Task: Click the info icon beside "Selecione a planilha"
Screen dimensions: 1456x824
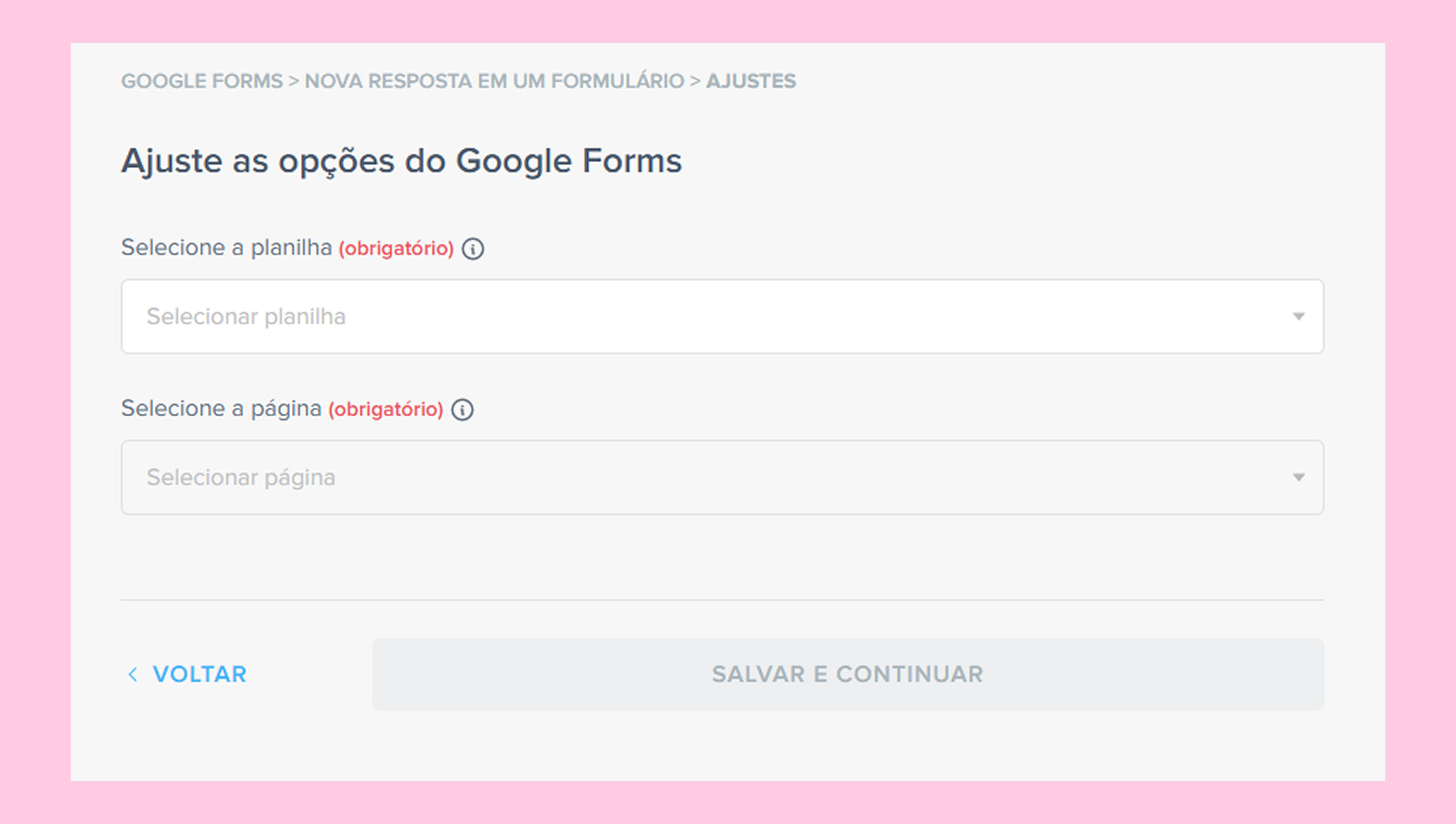Action: (x=473, y=249)
